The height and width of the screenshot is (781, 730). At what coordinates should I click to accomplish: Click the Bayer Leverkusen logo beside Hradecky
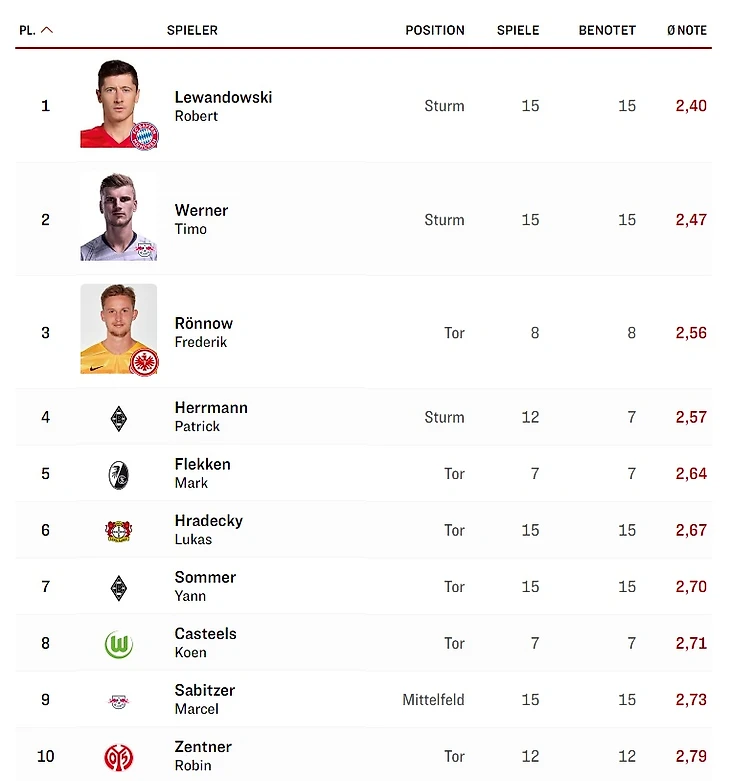point(119,531)
